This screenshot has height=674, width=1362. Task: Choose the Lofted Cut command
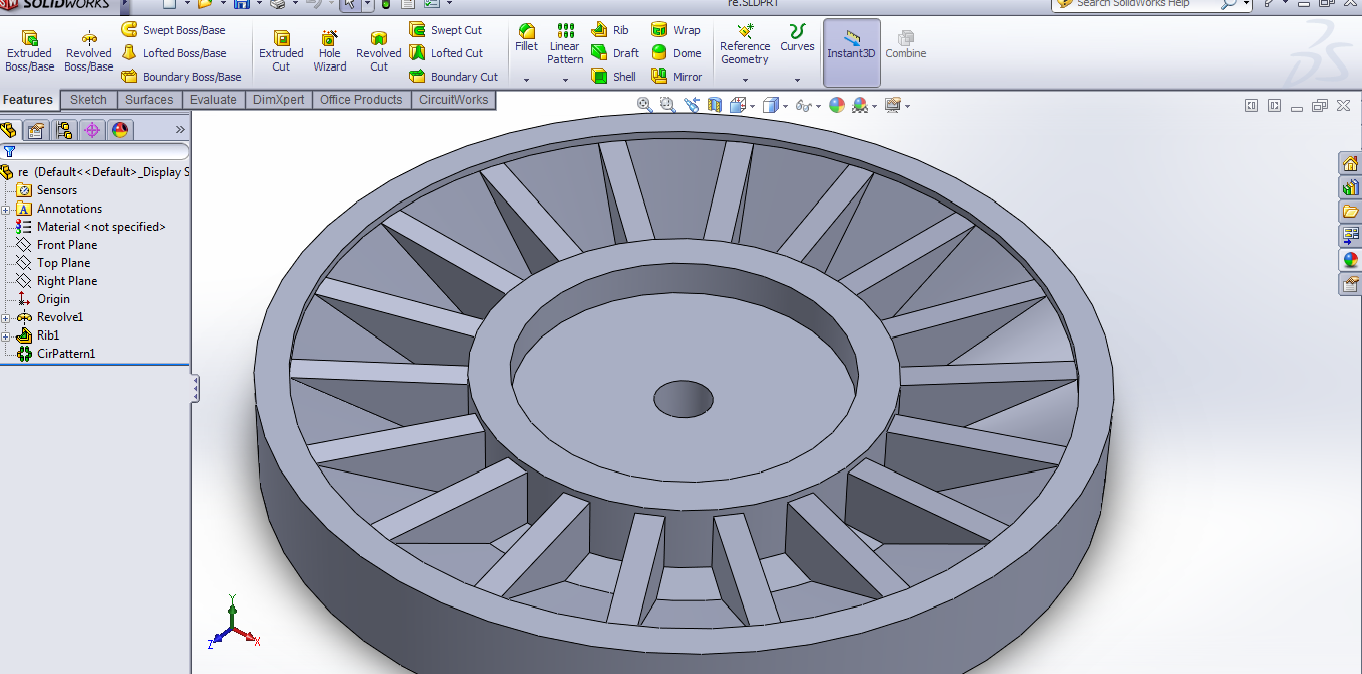coord(446,53)
